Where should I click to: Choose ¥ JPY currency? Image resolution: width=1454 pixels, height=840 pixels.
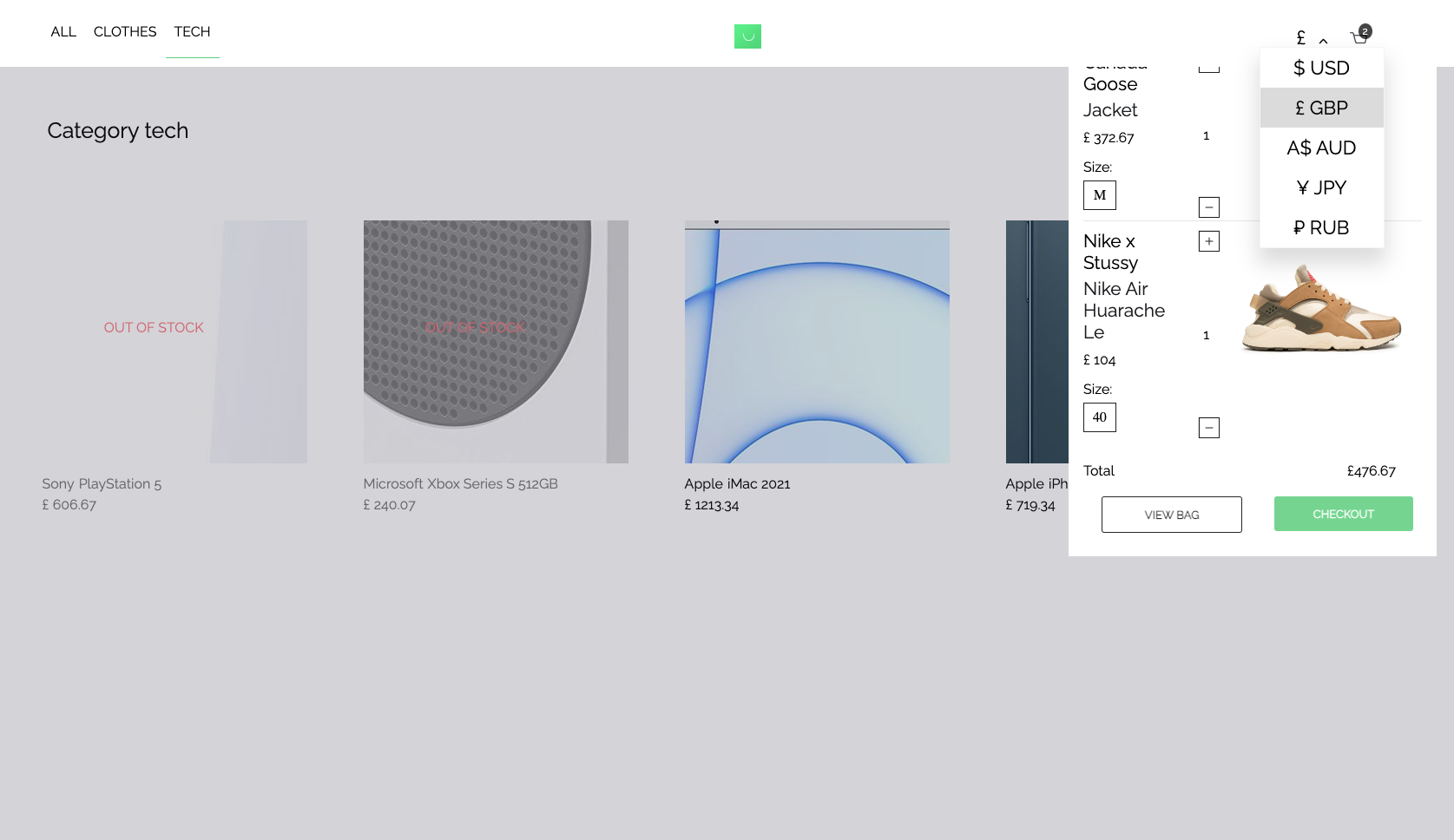click(x=1321, y=187)
